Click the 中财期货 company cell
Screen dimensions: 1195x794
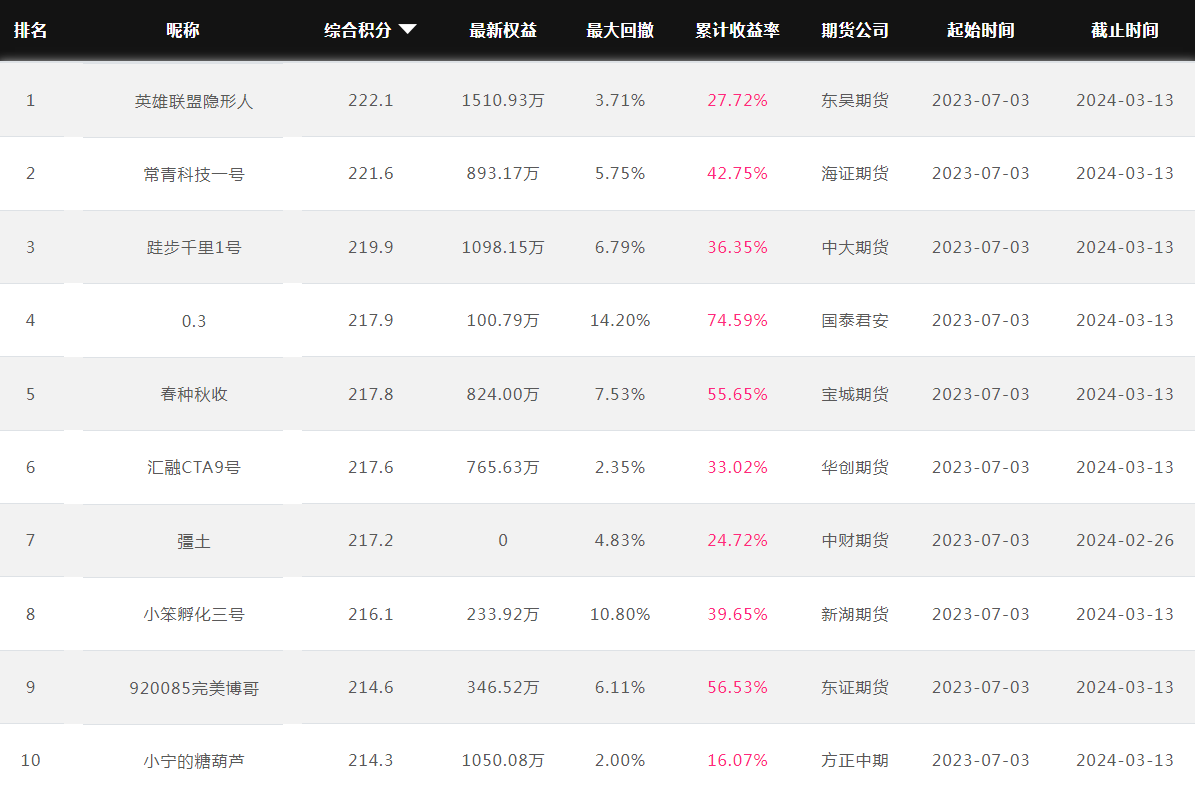pos(855,540)
